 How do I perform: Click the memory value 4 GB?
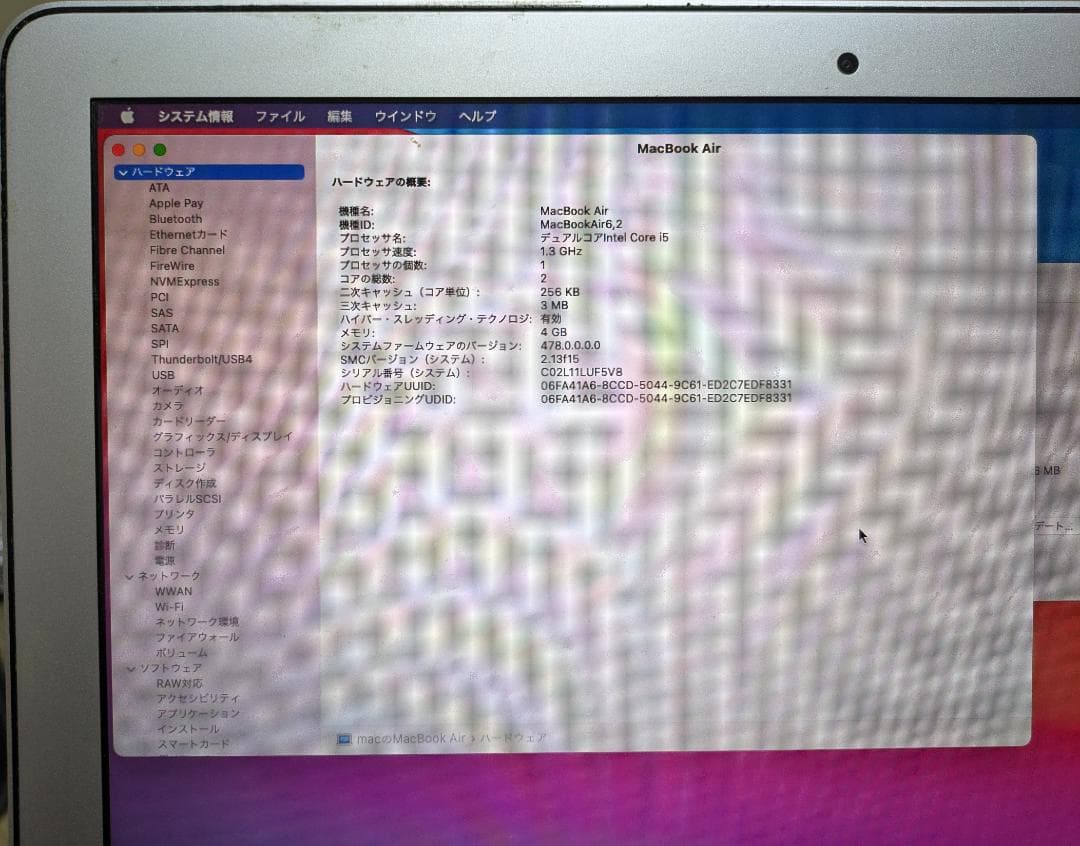pyautogui.click(x=554, y=332)
